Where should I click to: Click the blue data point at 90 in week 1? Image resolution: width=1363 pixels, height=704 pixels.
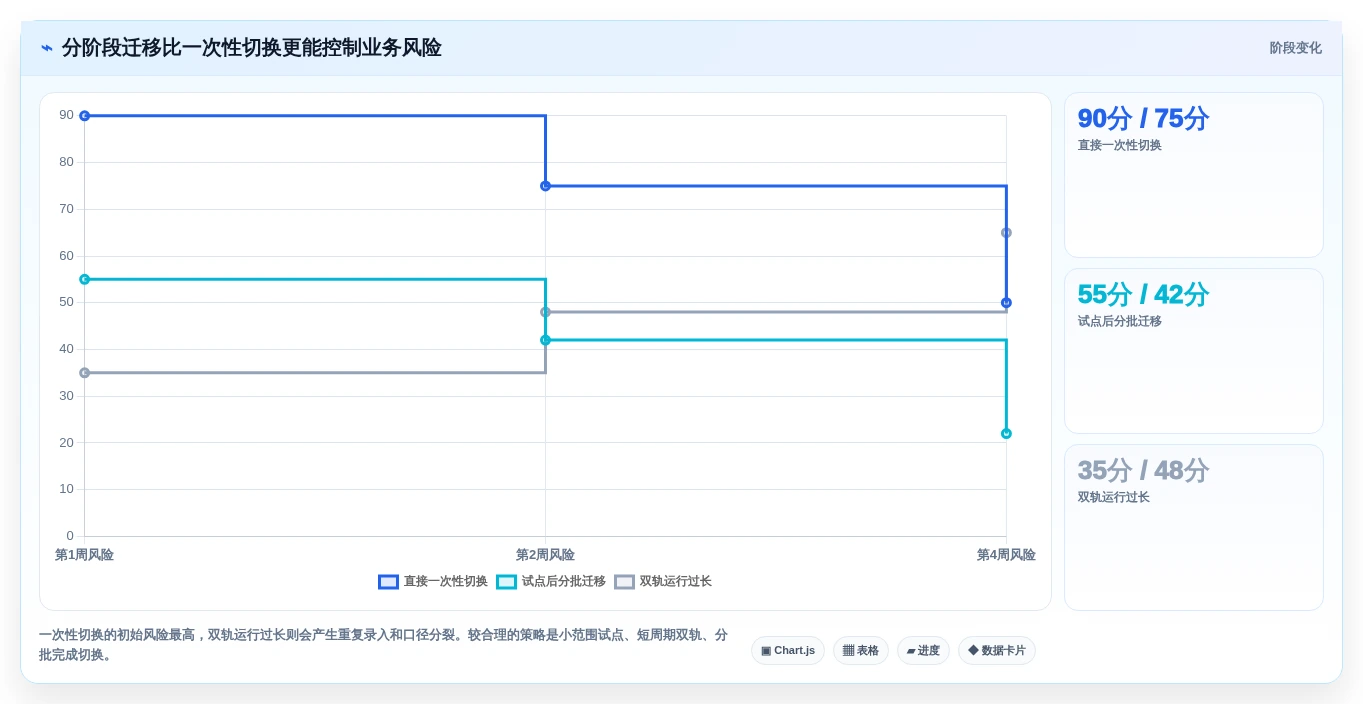tap(84, 116)
